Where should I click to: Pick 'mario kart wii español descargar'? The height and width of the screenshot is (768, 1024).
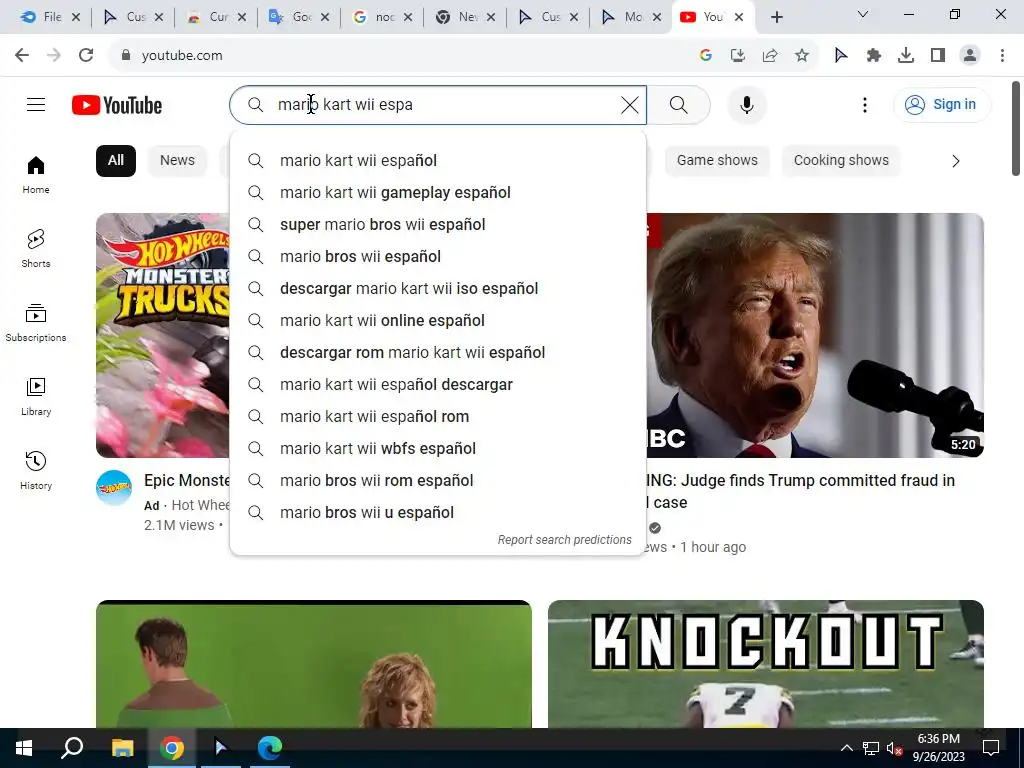438,385
